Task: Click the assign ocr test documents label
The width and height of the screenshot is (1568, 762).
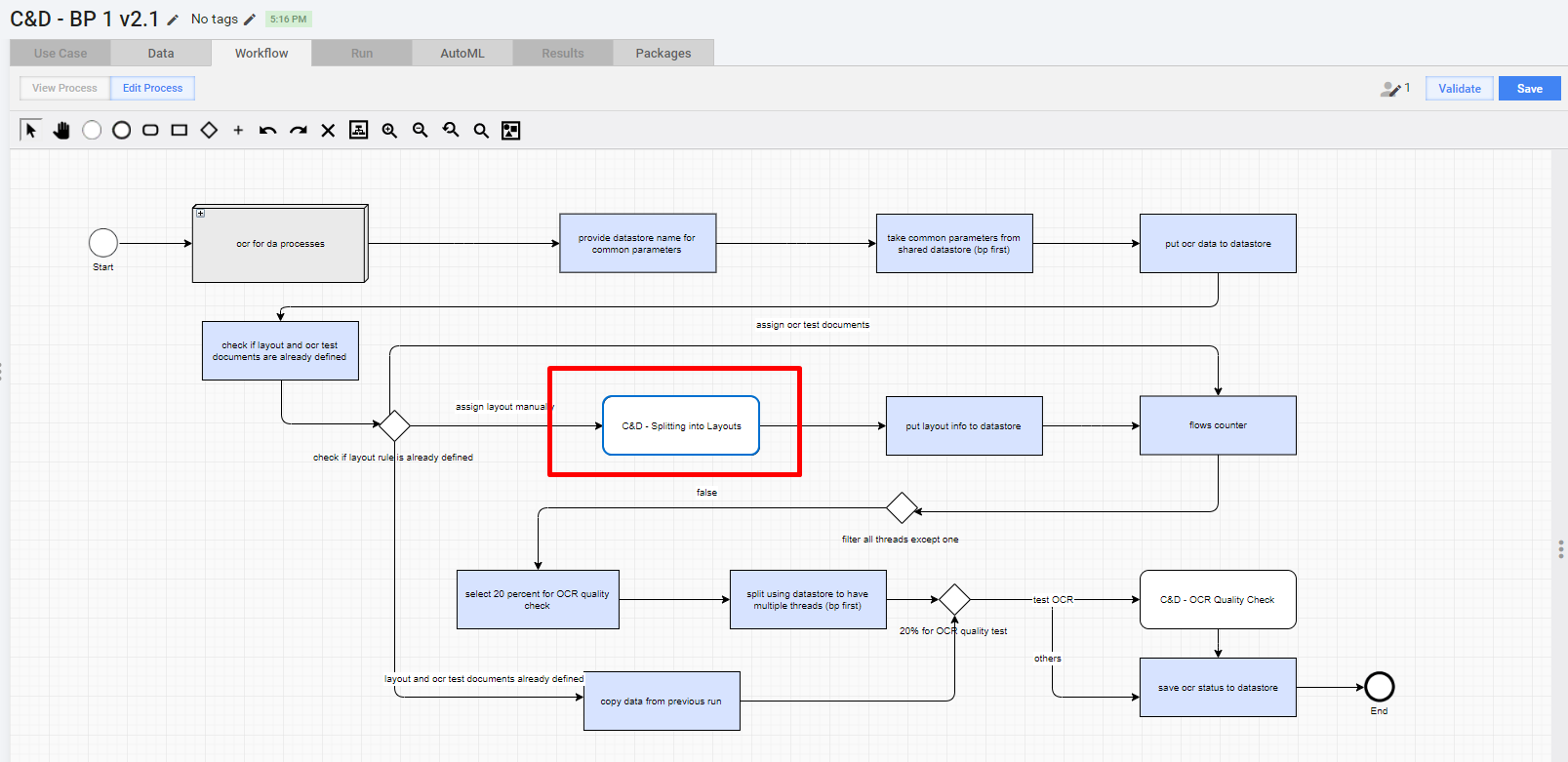Action: pos(813,325)
